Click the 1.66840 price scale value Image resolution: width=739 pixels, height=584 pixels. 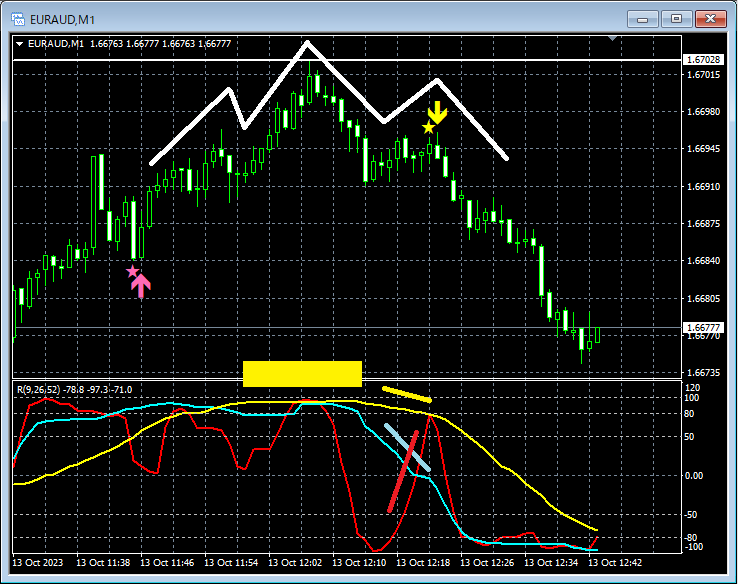click(703, 261)
